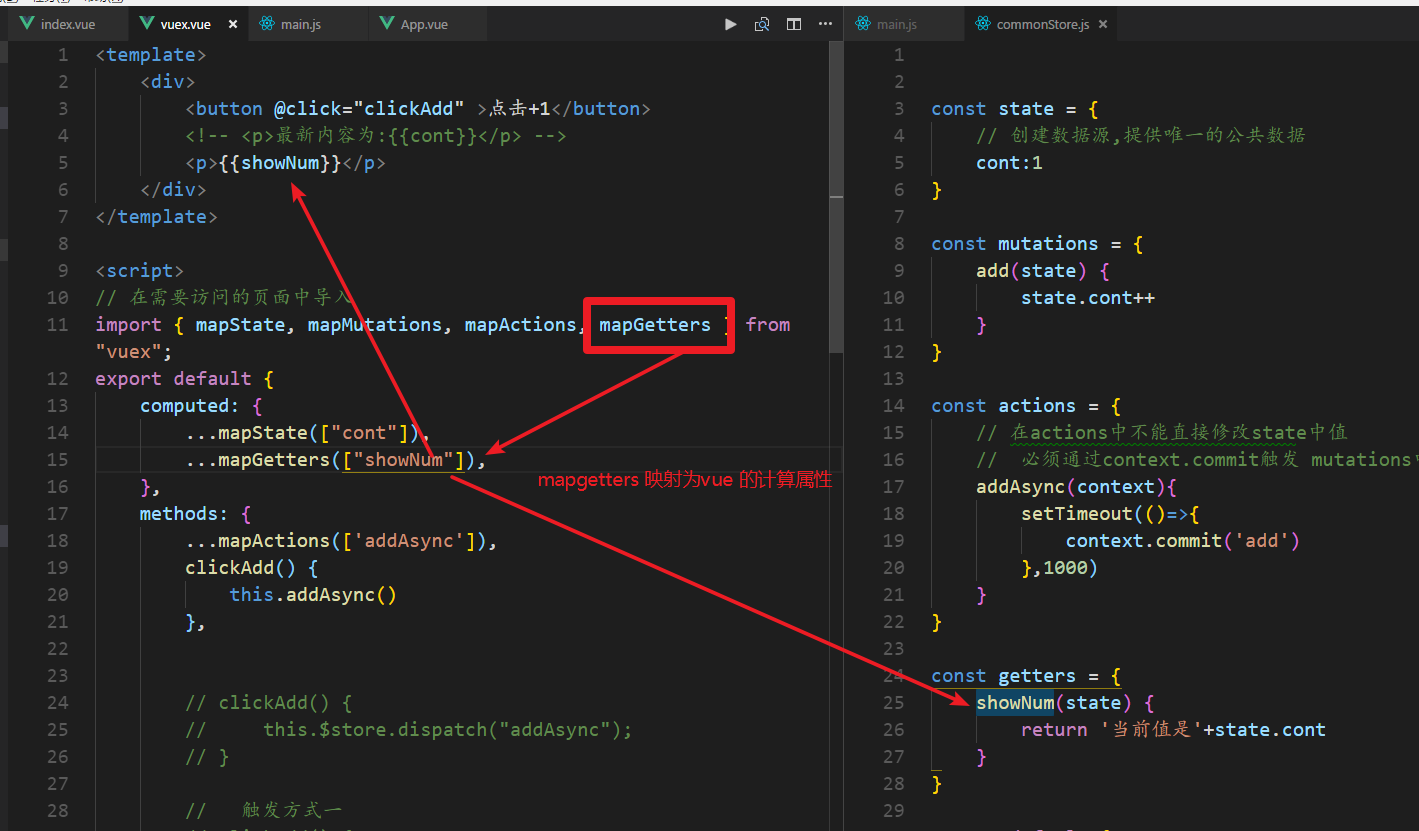This screenshot has width=1419, height=831.
Task: Open the More Actions ellipsis menu
Action: pyautogui.click(x=825, y=24)
